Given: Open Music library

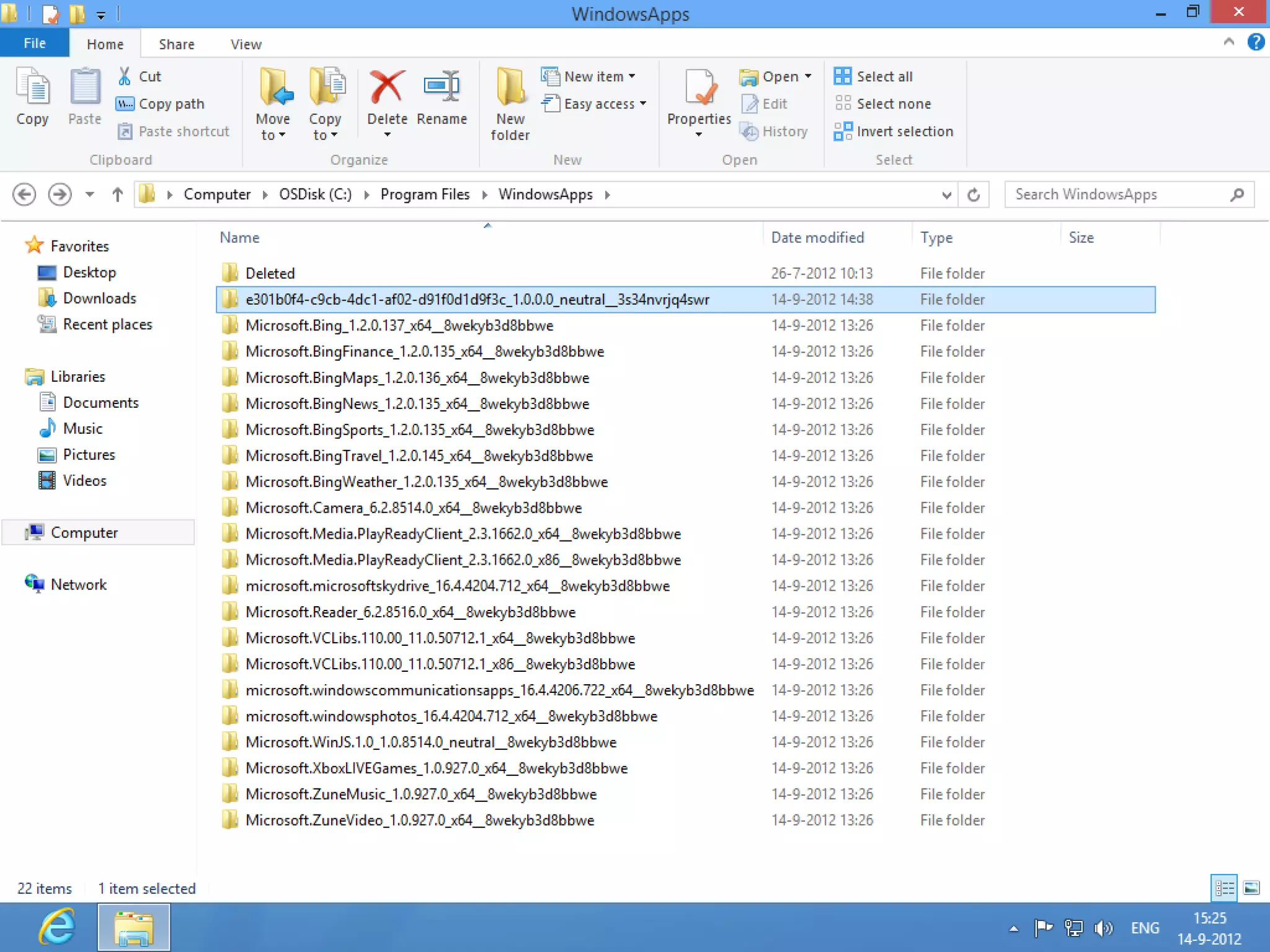Looking at the screenshot, I should tap(82, 428).
